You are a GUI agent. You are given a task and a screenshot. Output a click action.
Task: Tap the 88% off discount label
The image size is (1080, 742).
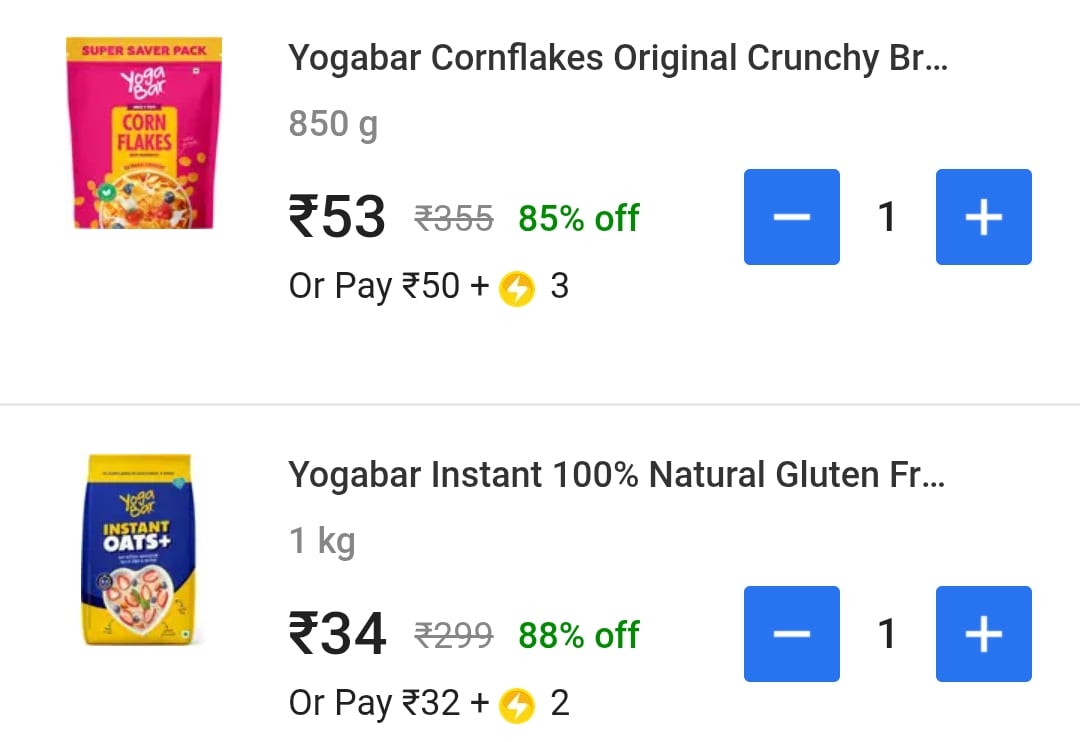point(579,635)
